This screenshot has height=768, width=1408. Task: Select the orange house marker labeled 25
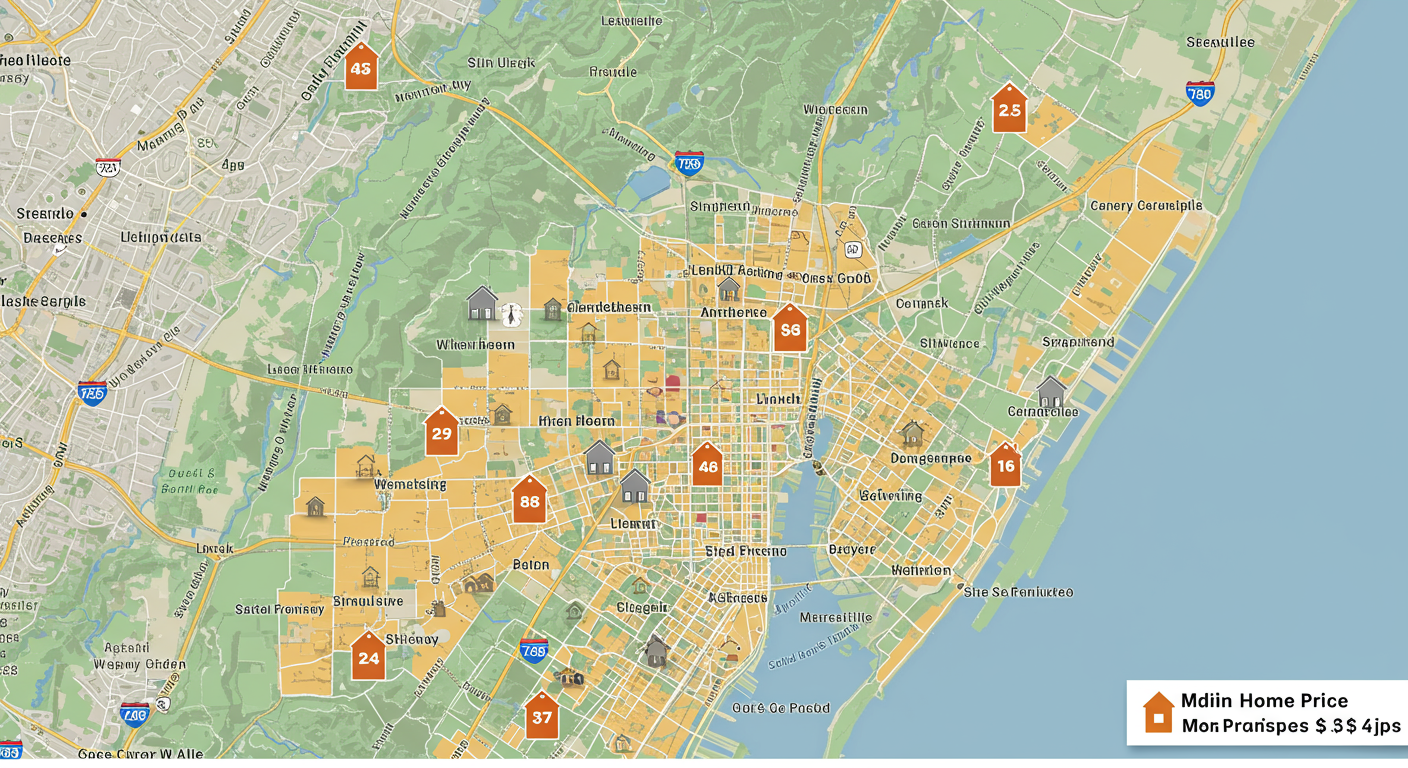[1009, 109]
